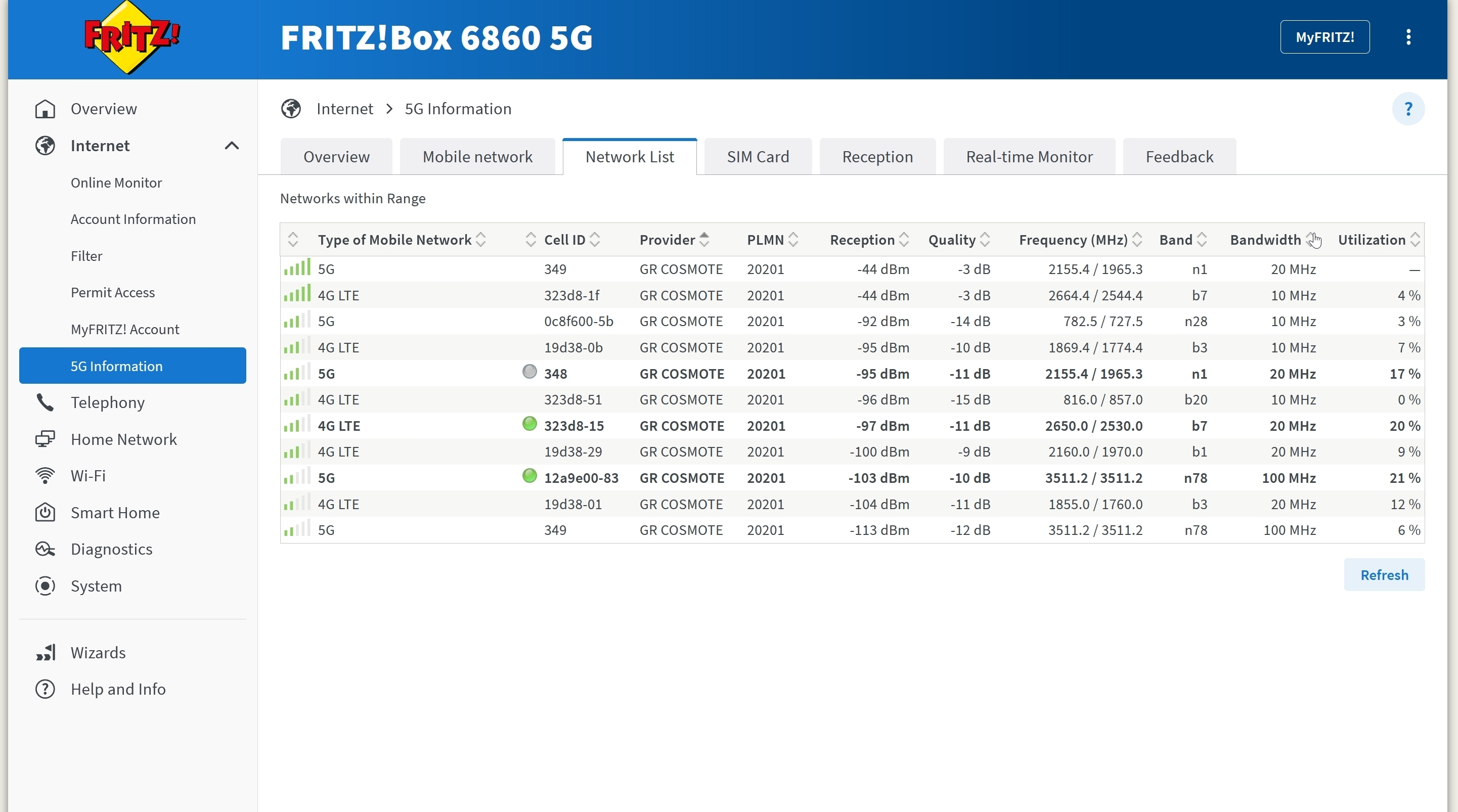This screenshot has width=1458, height=812.
Task: Open the help question mark button
Action: 1408,109
